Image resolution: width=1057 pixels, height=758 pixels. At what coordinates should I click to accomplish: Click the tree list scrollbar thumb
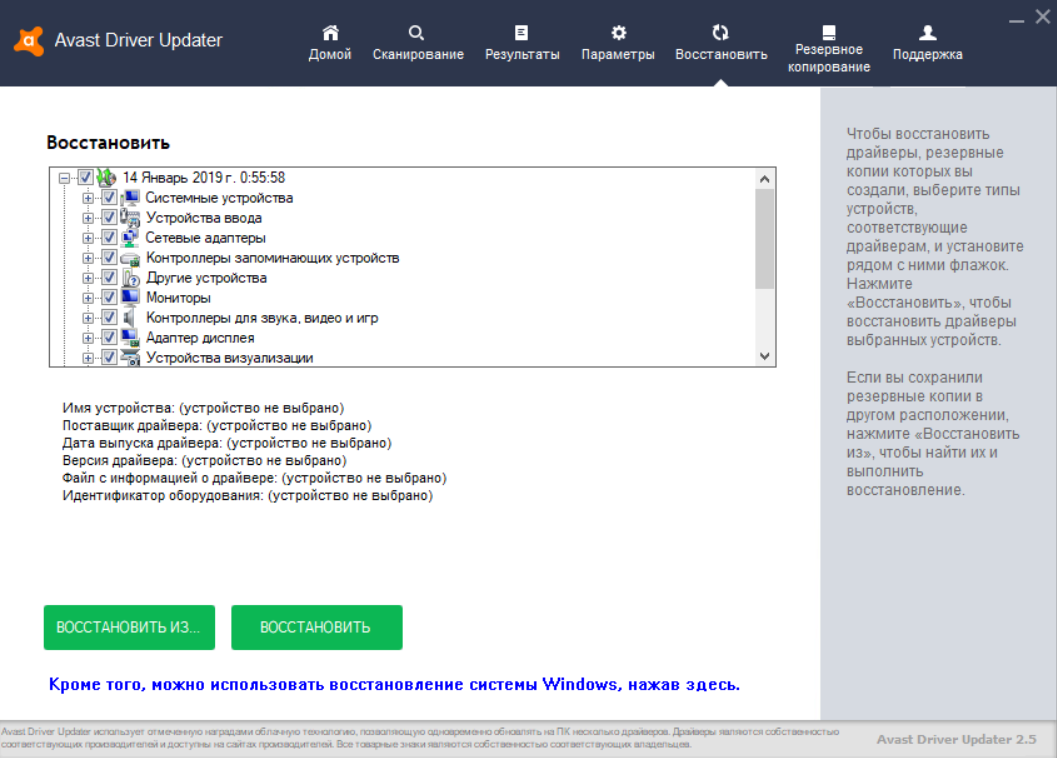point(764,239)
